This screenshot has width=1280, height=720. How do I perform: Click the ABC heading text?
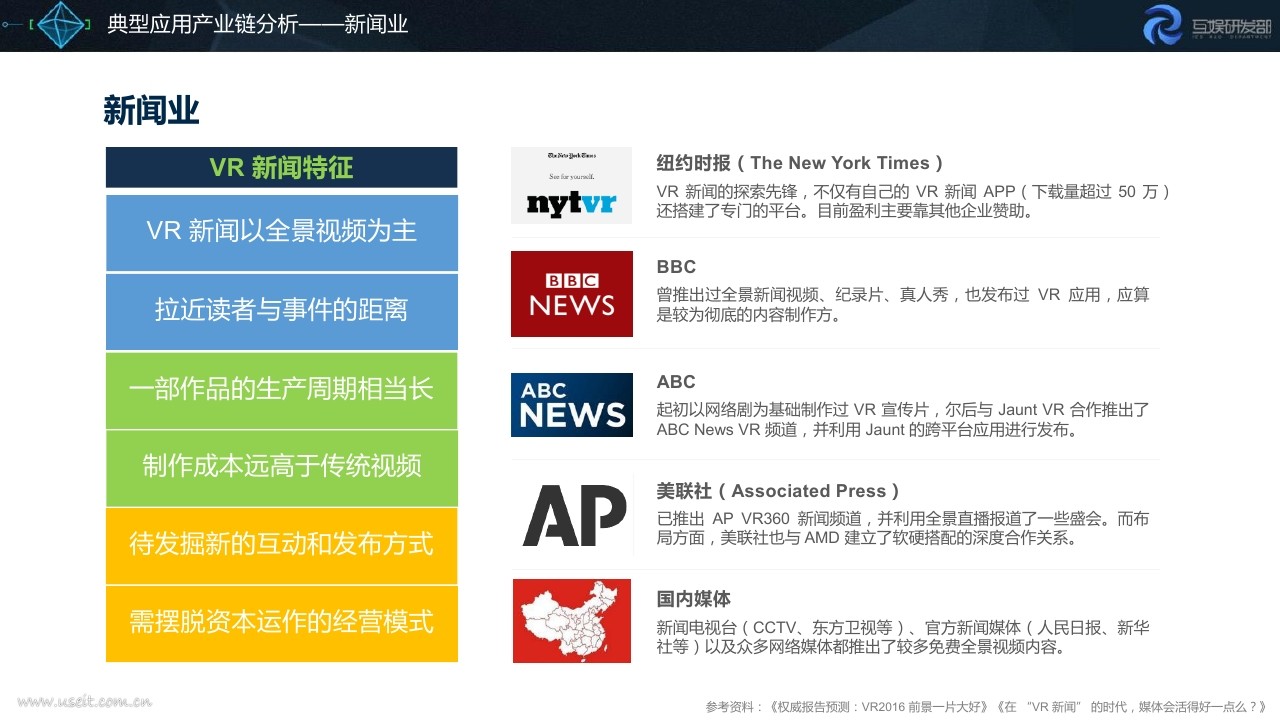(676, 382)
